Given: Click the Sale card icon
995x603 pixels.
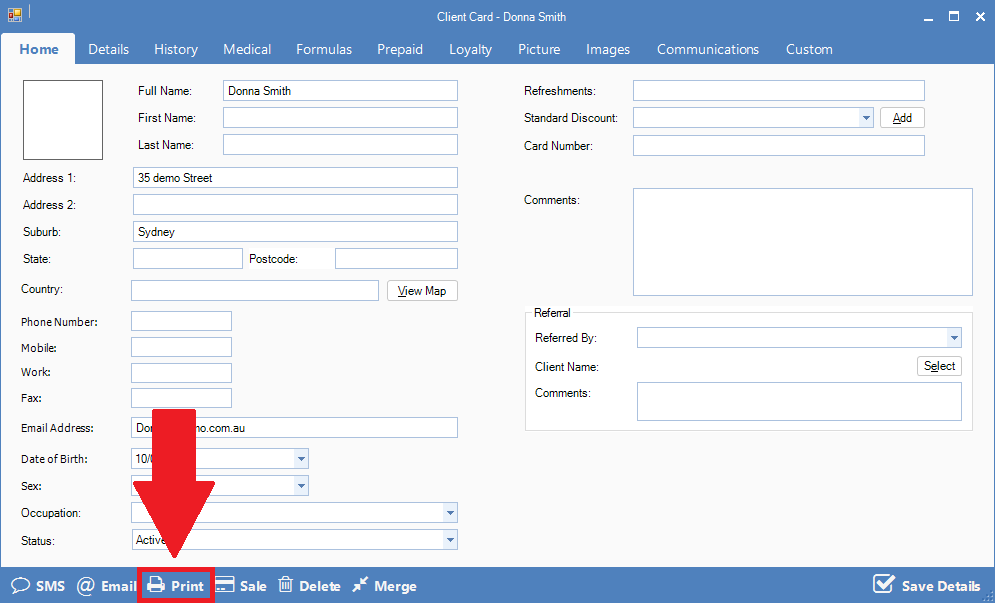Looking at the screenshot, I should pos(225,586).
